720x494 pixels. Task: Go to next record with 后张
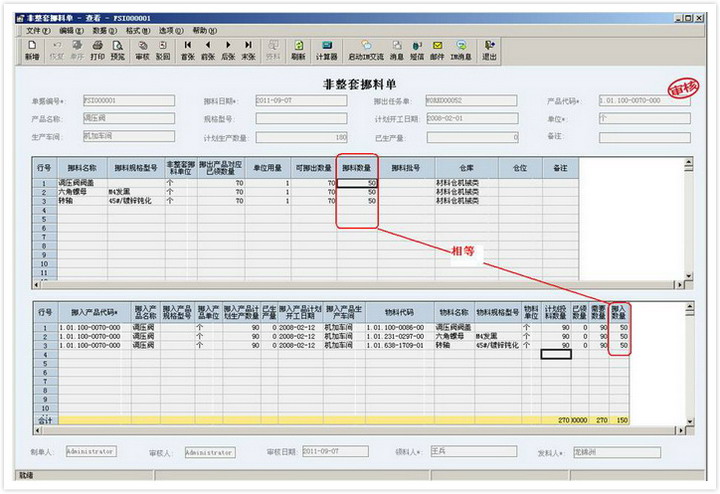click(228, 51)
